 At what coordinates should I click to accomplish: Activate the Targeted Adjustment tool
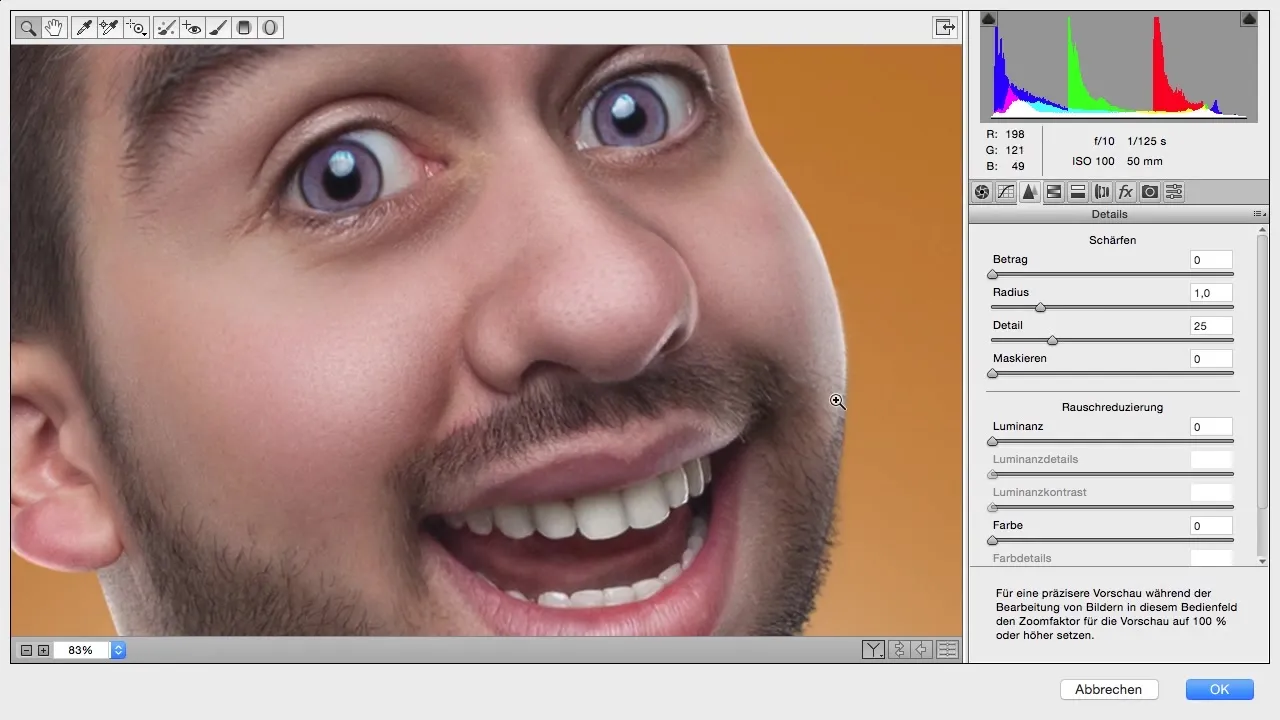pos(136,28)
